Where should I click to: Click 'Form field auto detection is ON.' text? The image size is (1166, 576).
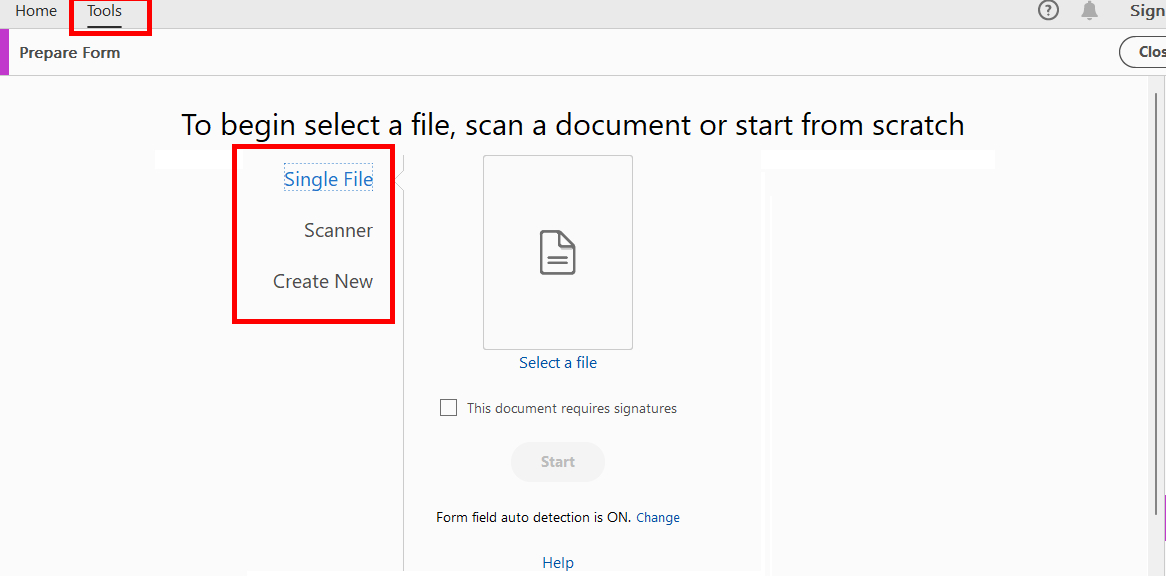pyautogui.click(x=533, y=517)
